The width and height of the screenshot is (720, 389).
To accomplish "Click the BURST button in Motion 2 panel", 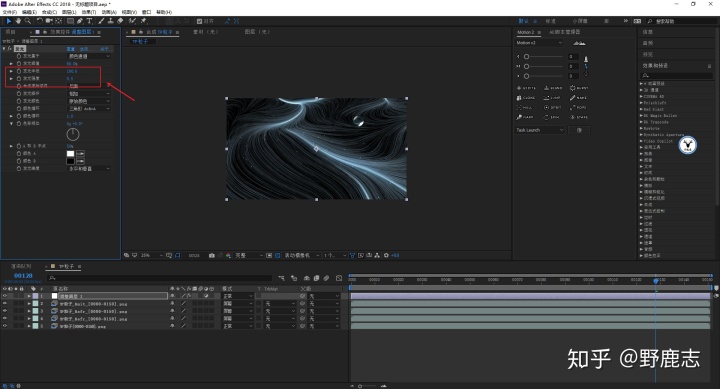I will tap(579, 88).
